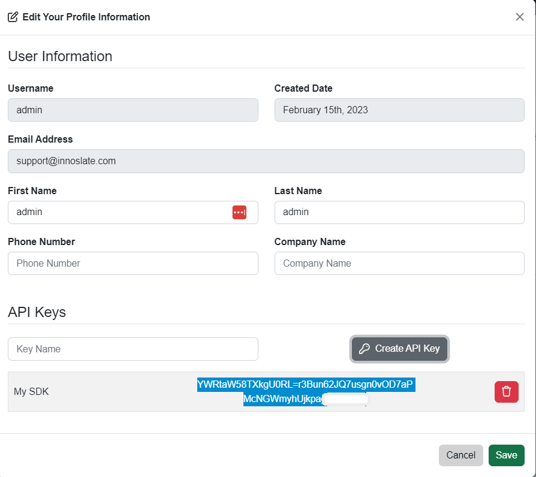Click the edit pencil icon in dialog header

(13, 17)
